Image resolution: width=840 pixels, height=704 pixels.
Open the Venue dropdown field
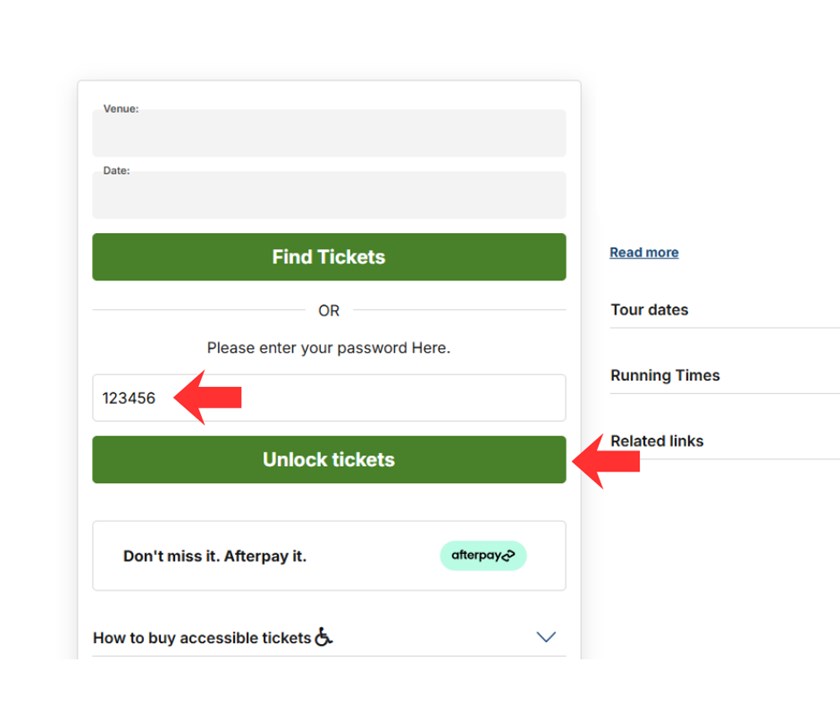coord(329,134)
